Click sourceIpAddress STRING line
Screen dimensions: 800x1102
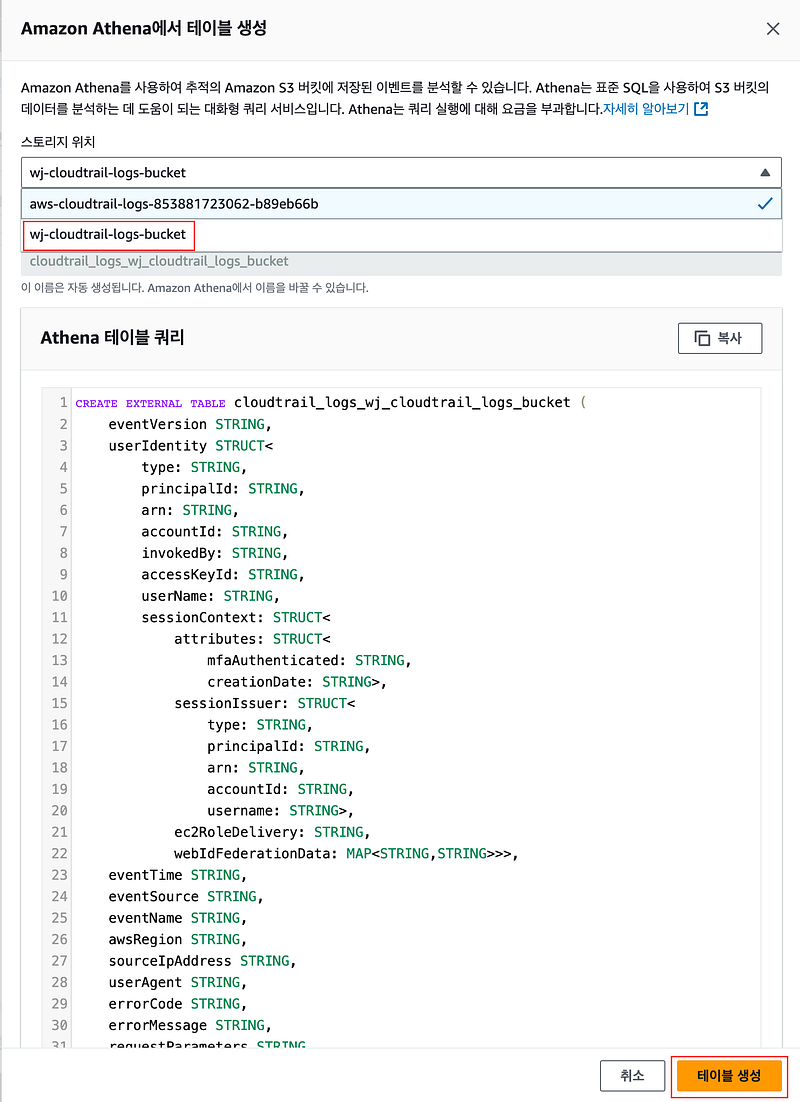click(202, 961)
